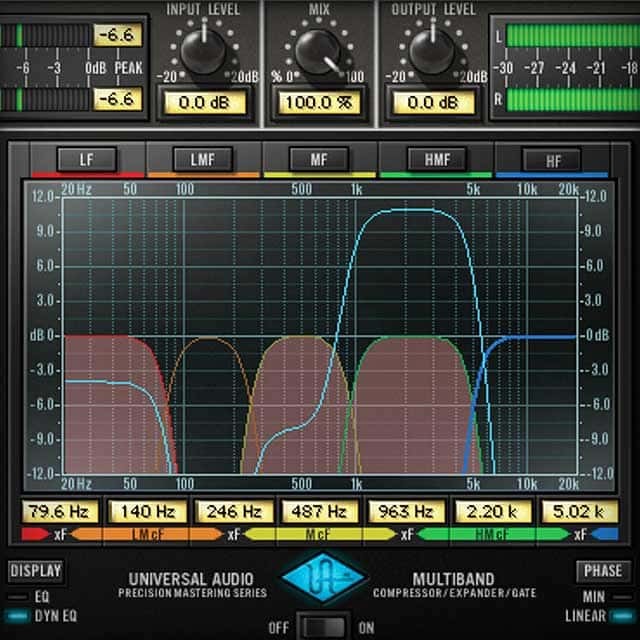Click the Mix 100.0 % value field
The width and height of the screenshot is (640, 640).
(x=319, y=103)
